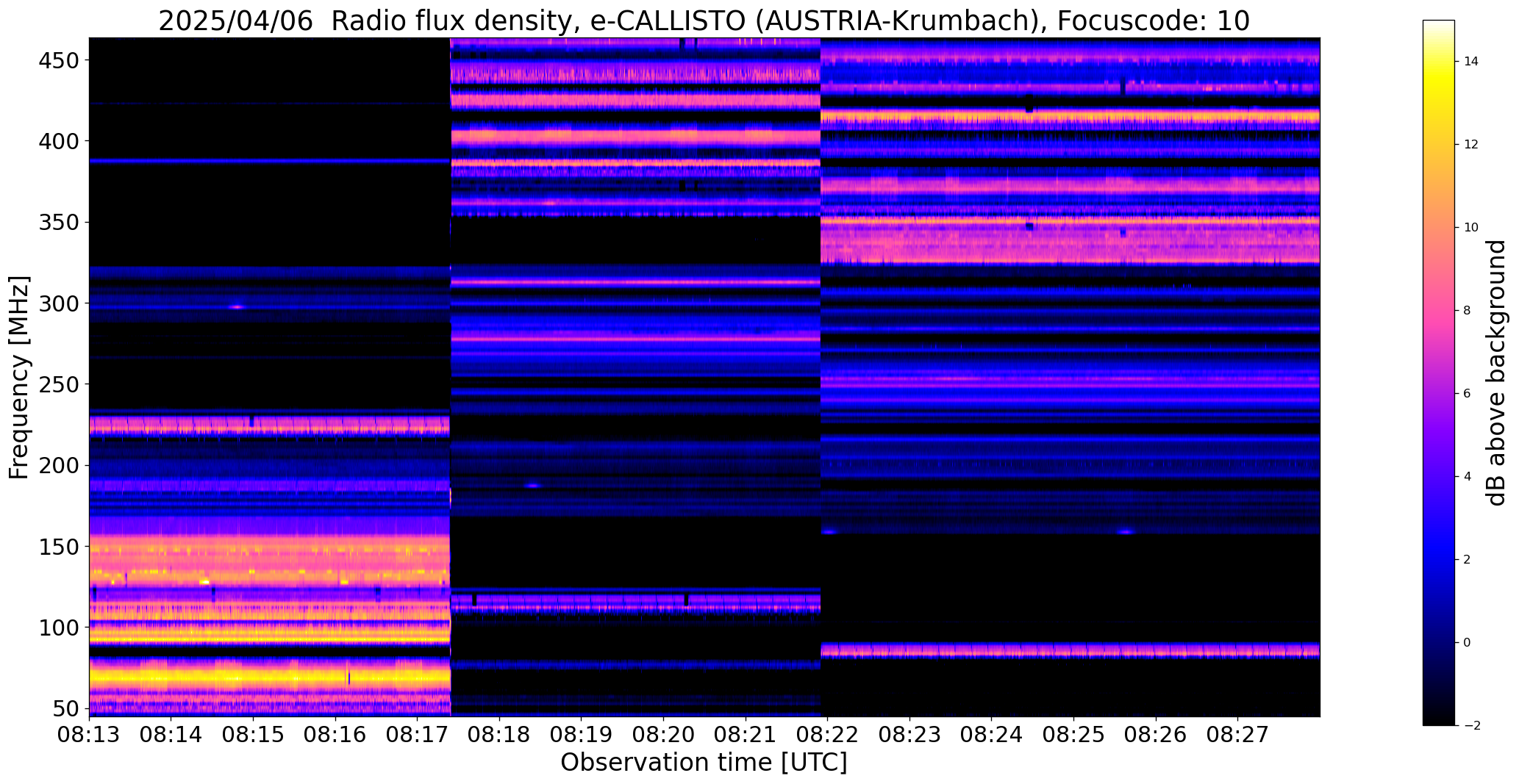The height and width of the screenshot is (784, 1519).
Task: Click the colorbar tick label 0
Action: (x=1468, y=643)
